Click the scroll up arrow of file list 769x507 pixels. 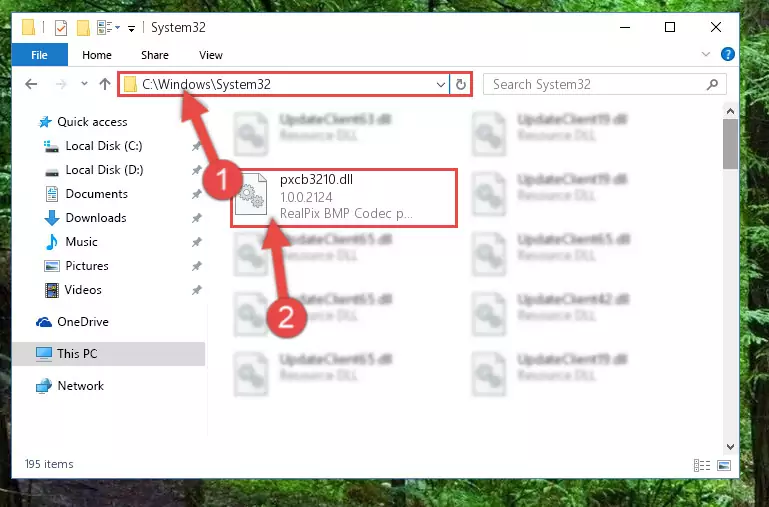click(x=730, y=112)
